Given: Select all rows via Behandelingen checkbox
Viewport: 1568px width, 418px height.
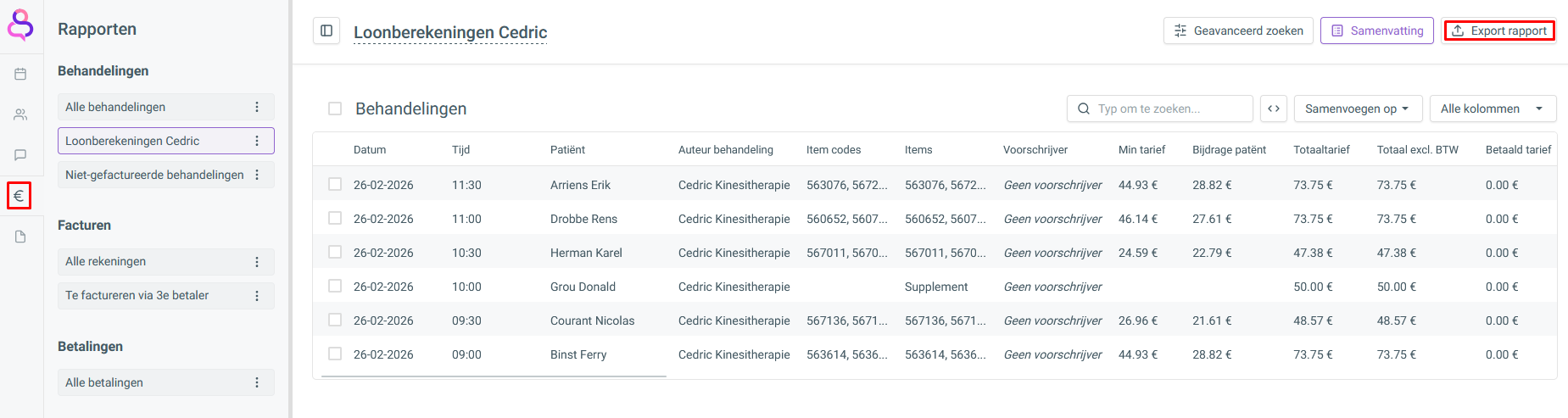Looking at the screenshot, I should click(x=335, y=109).
